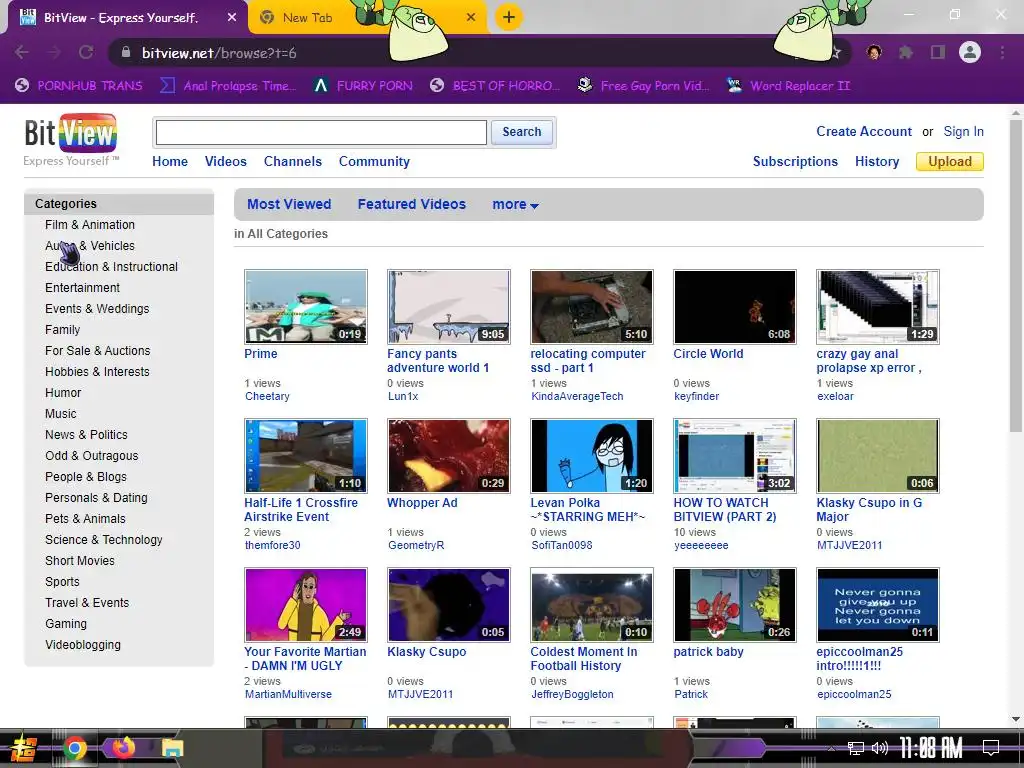Reload the page with the refresh icon
The width and height of the screenshot is (1024, 768).
tap(86, 52)
